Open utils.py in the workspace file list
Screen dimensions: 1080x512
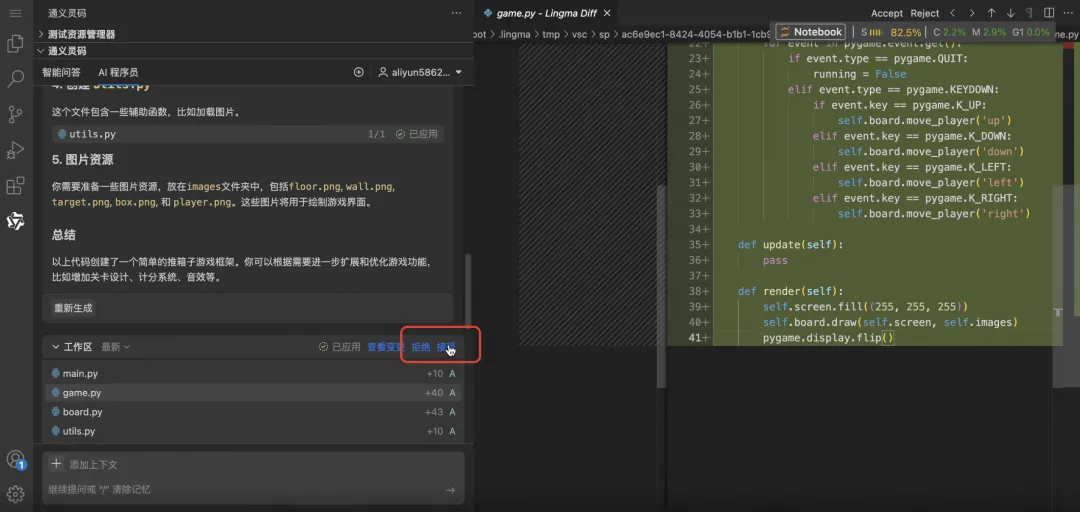pyautogui.click(x=253, y=431)
